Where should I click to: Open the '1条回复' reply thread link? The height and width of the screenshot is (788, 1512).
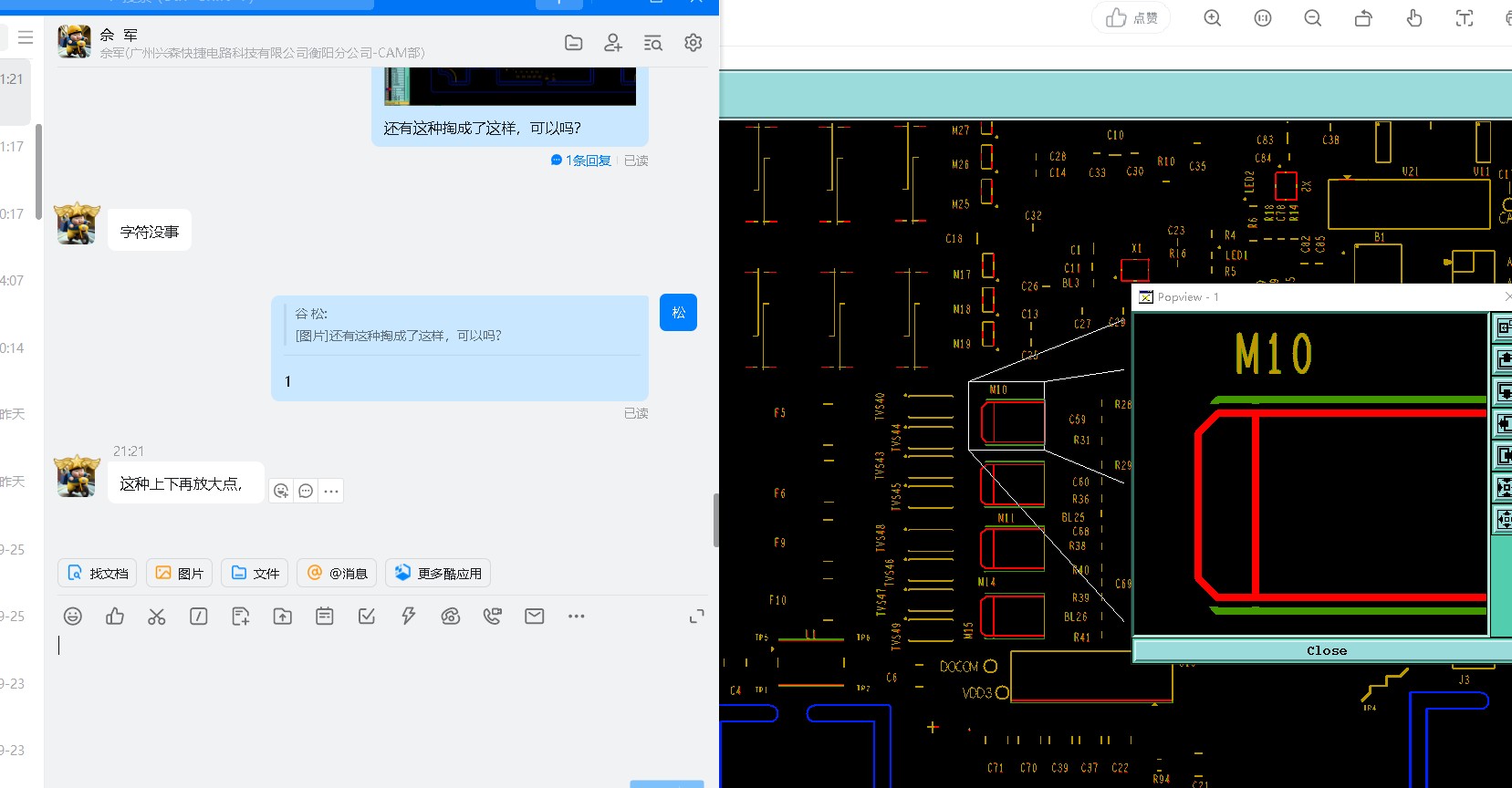[581, 161]
